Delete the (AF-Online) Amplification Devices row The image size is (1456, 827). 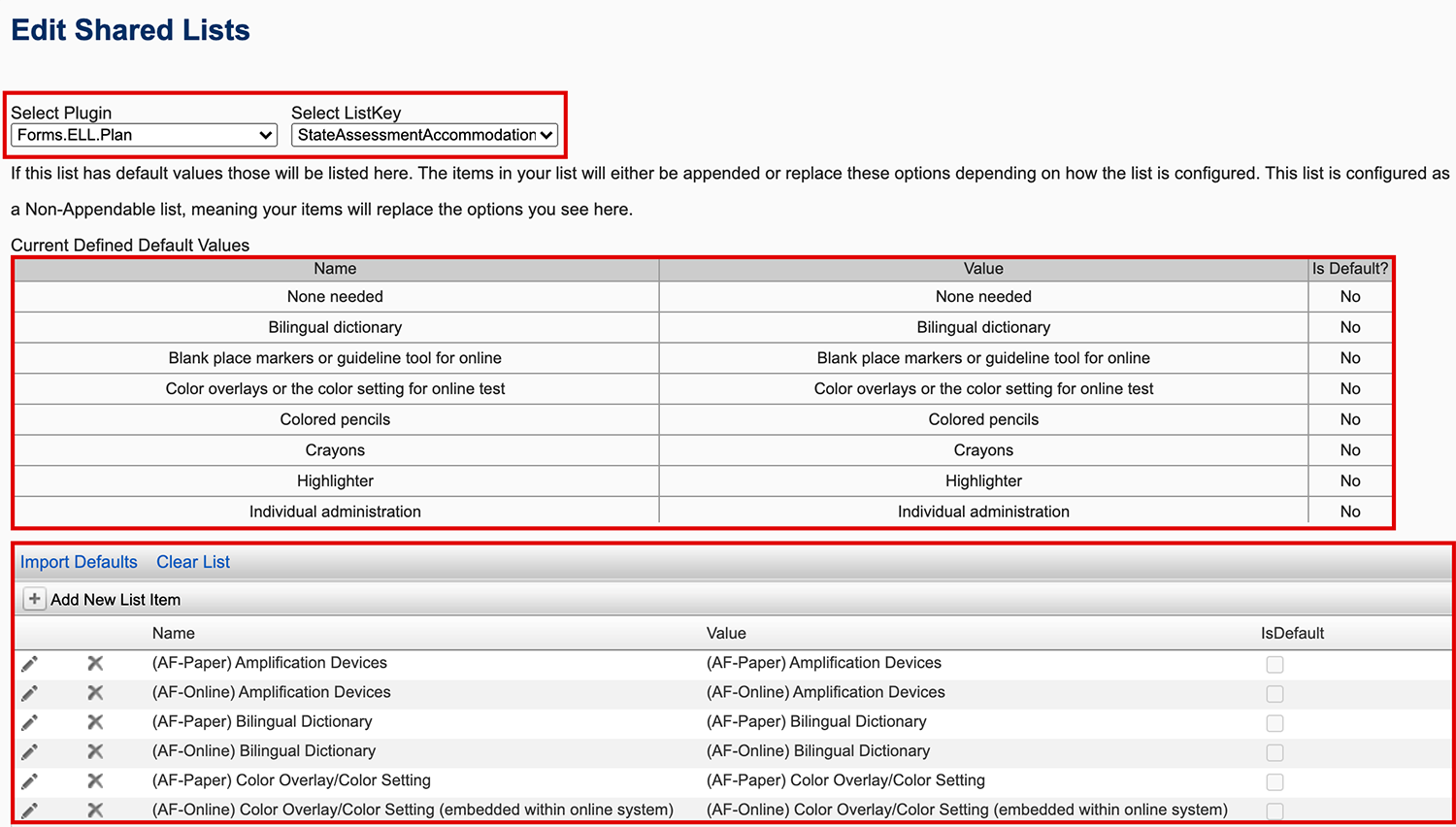pos(95,693)
